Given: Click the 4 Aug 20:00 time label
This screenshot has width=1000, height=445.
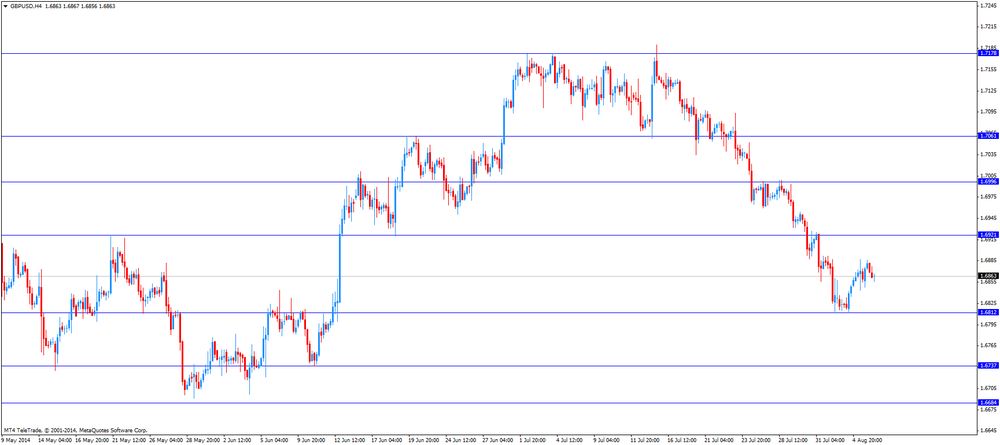Looking at the screenshot, I should click(x=869, y=440).
